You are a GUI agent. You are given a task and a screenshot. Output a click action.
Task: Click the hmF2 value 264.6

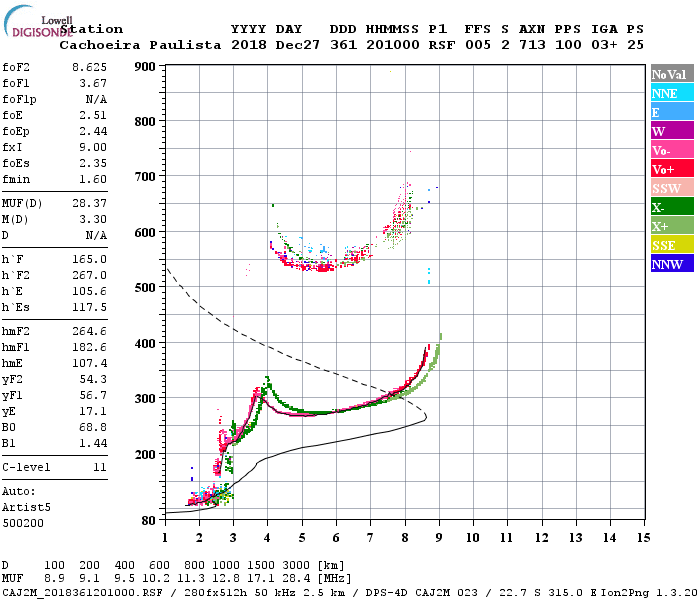(89, 331)
